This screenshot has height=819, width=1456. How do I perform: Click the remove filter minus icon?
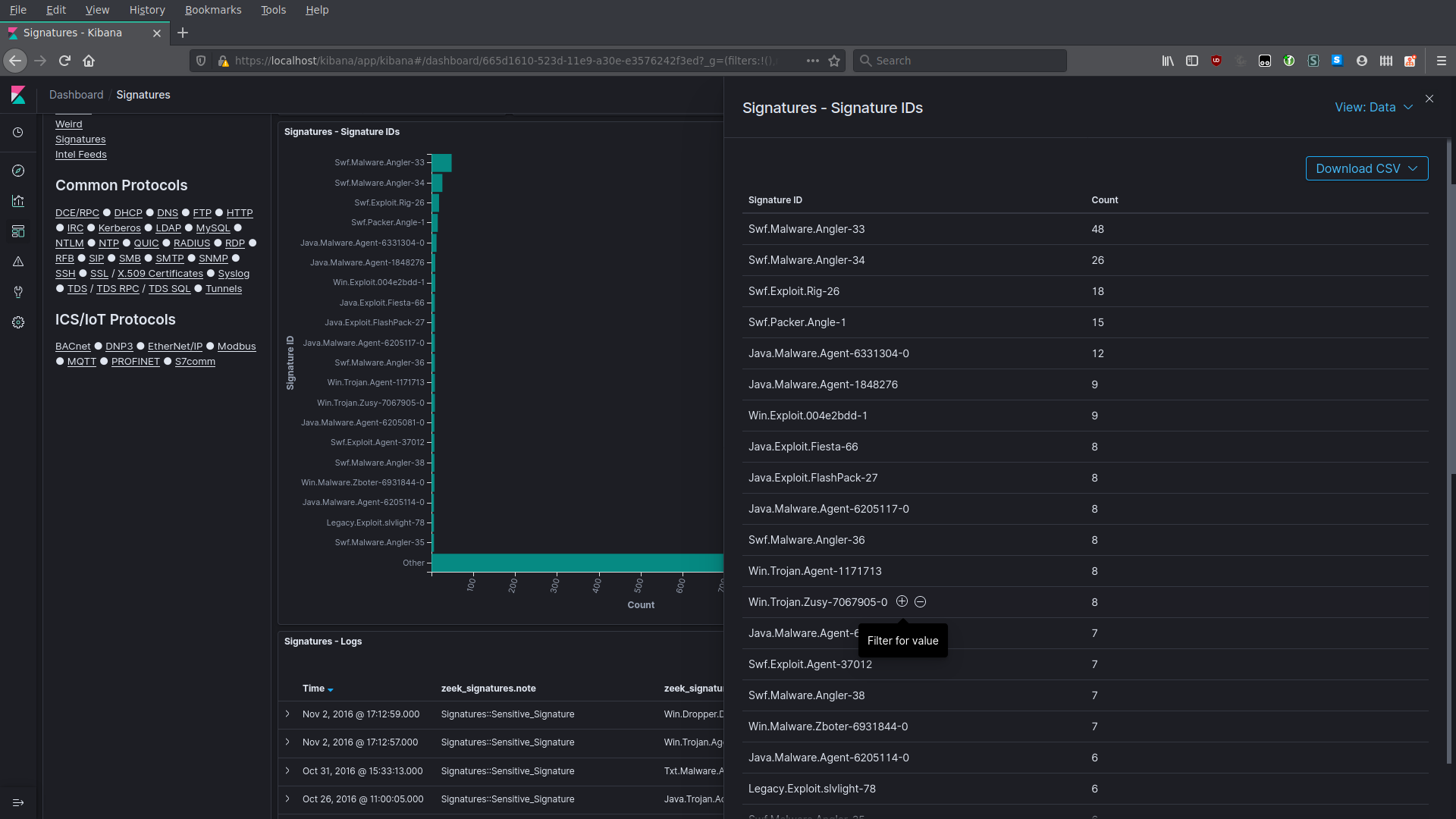(920, 601)
